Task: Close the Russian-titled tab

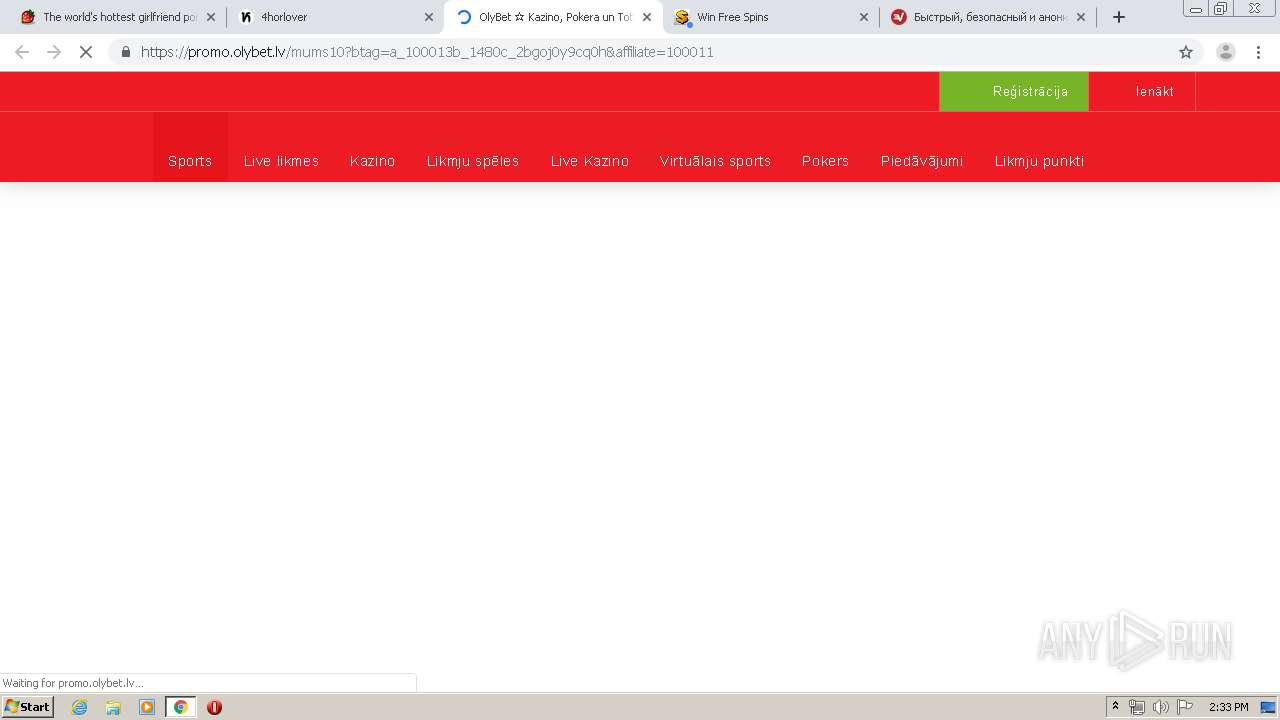Action: 1081,17
